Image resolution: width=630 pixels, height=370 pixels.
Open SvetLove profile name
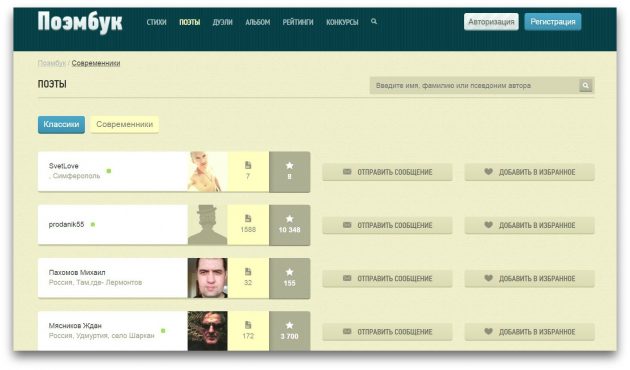(x=63, y=166)
